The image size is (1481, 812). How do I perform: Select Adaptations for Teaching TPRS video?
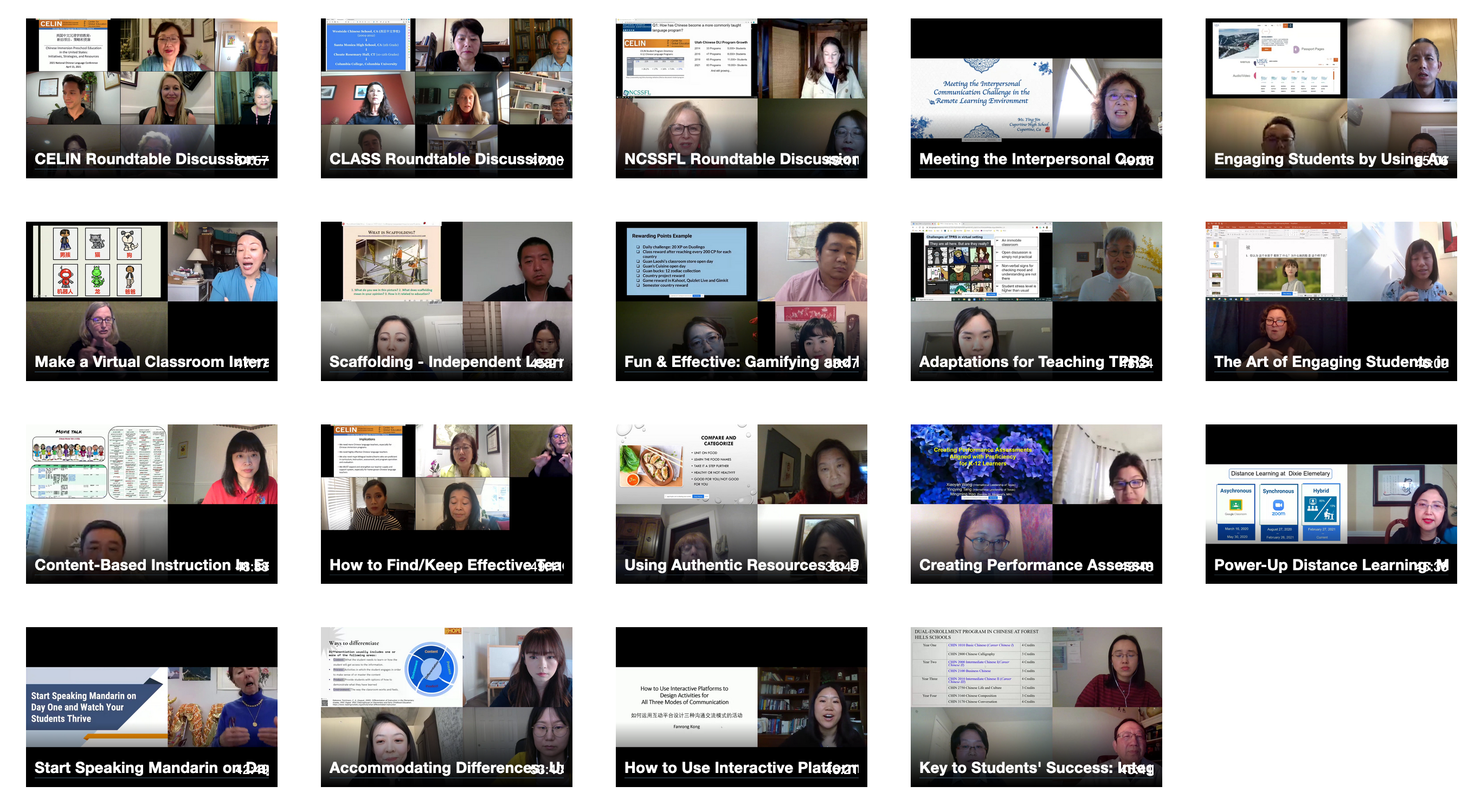pos(1036,301)
